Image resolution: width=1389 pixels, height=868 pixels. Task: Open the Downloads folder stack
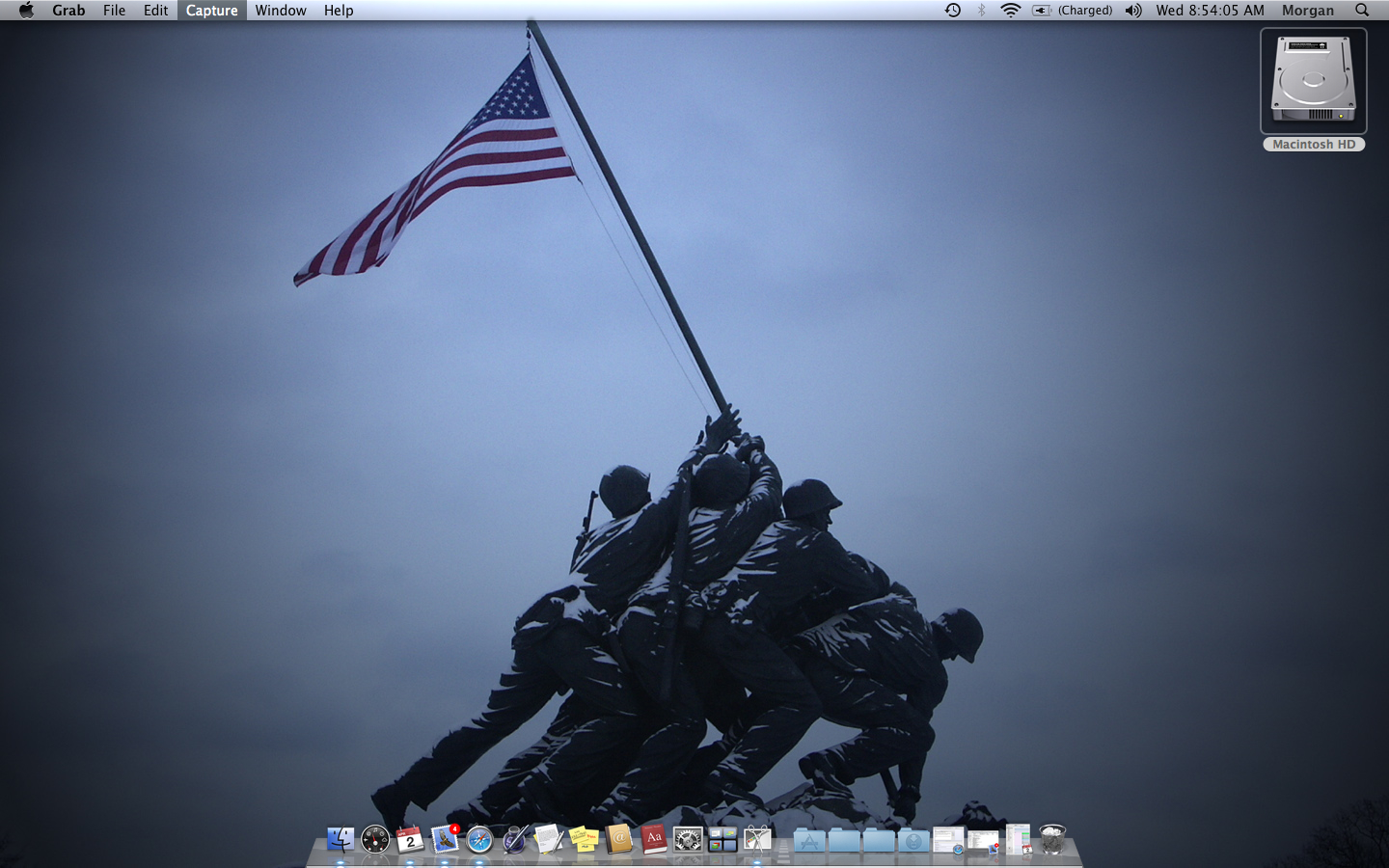pyautogui.click(x=913, y=840)
